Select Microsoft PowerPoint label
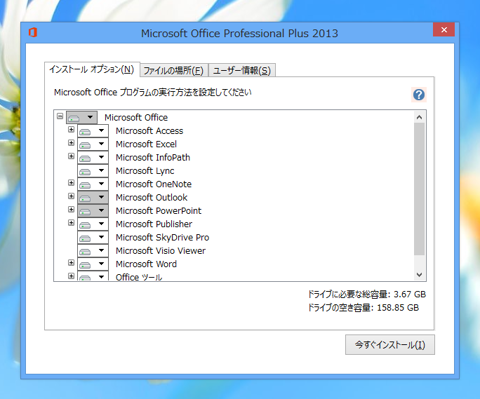The height and width of the screenshot is (399, 480). coord(158,211)
